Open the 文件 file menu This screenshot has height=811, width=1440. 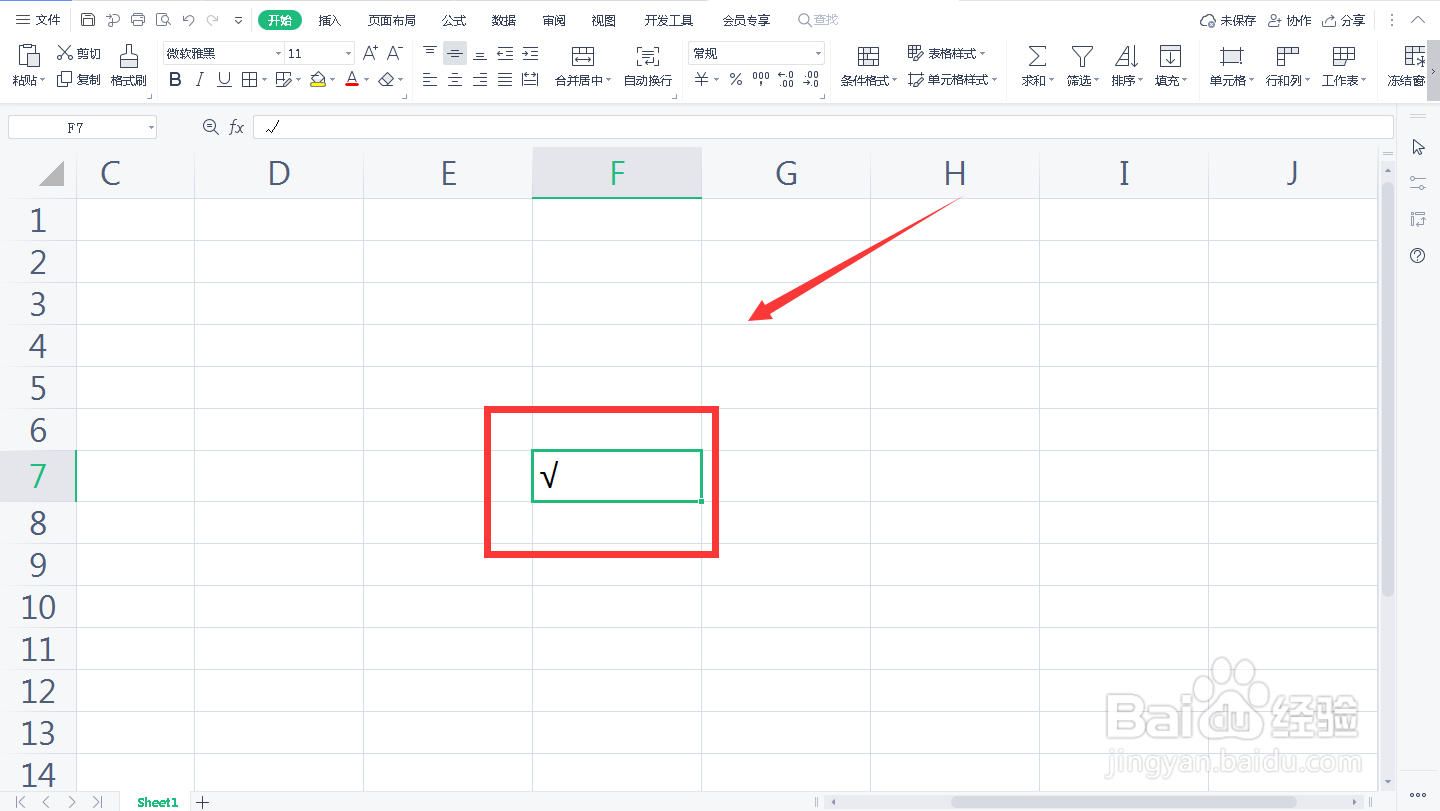[x=38, y=20]
